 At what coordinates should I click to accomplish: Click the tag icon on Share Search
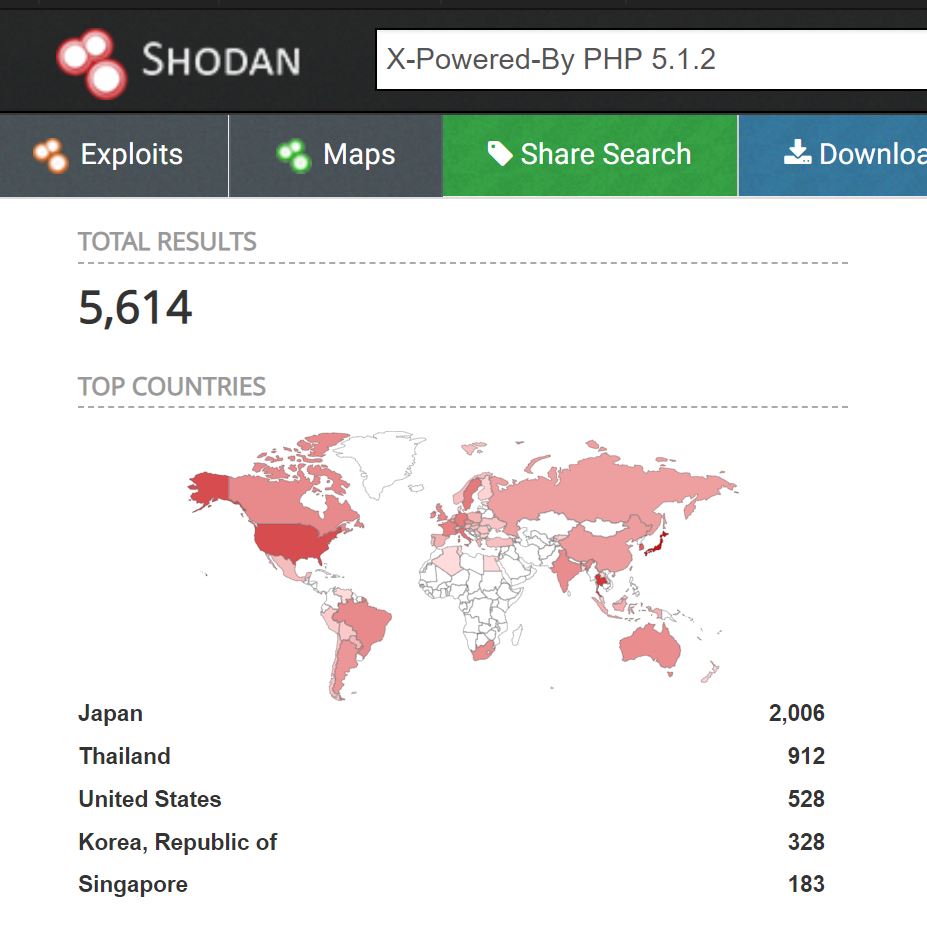(x=499, y=153)
